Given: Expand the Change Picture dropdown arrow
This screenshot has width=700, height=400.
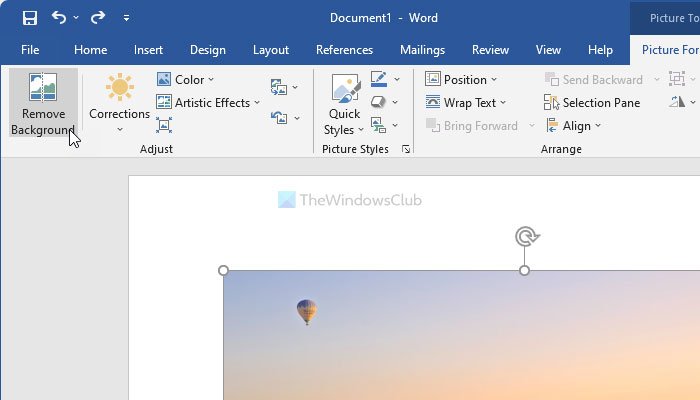Looking at the screenshot, I should click(295, 88).
